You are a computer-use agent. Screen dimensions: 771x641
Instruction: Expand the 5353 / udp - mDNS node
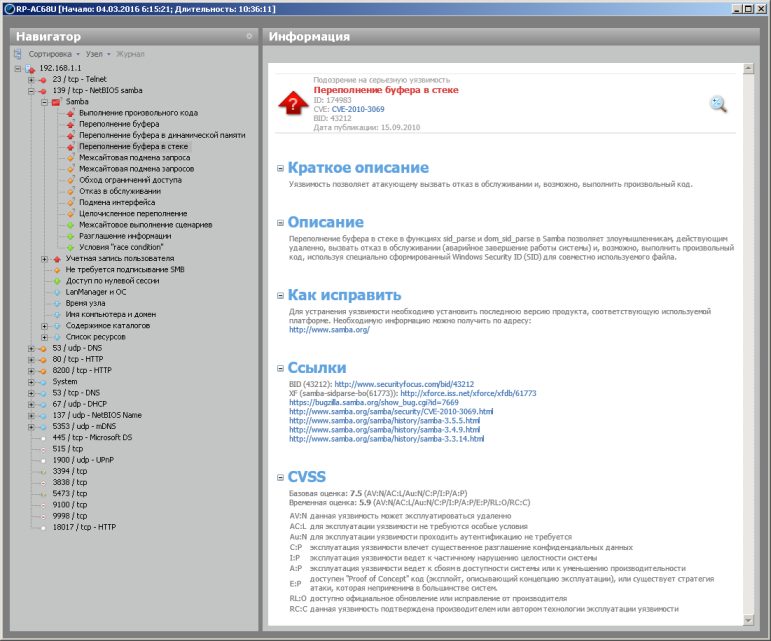(31, 427)
